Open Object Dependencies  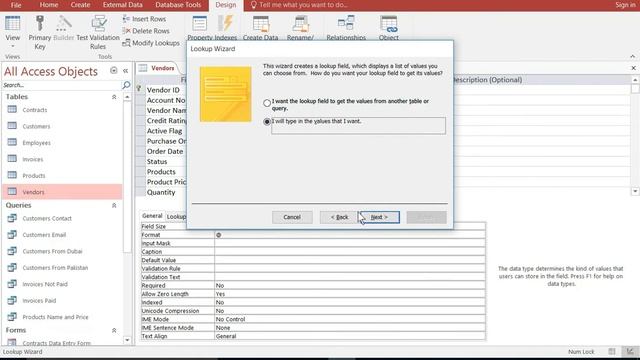tap(388, 28)
